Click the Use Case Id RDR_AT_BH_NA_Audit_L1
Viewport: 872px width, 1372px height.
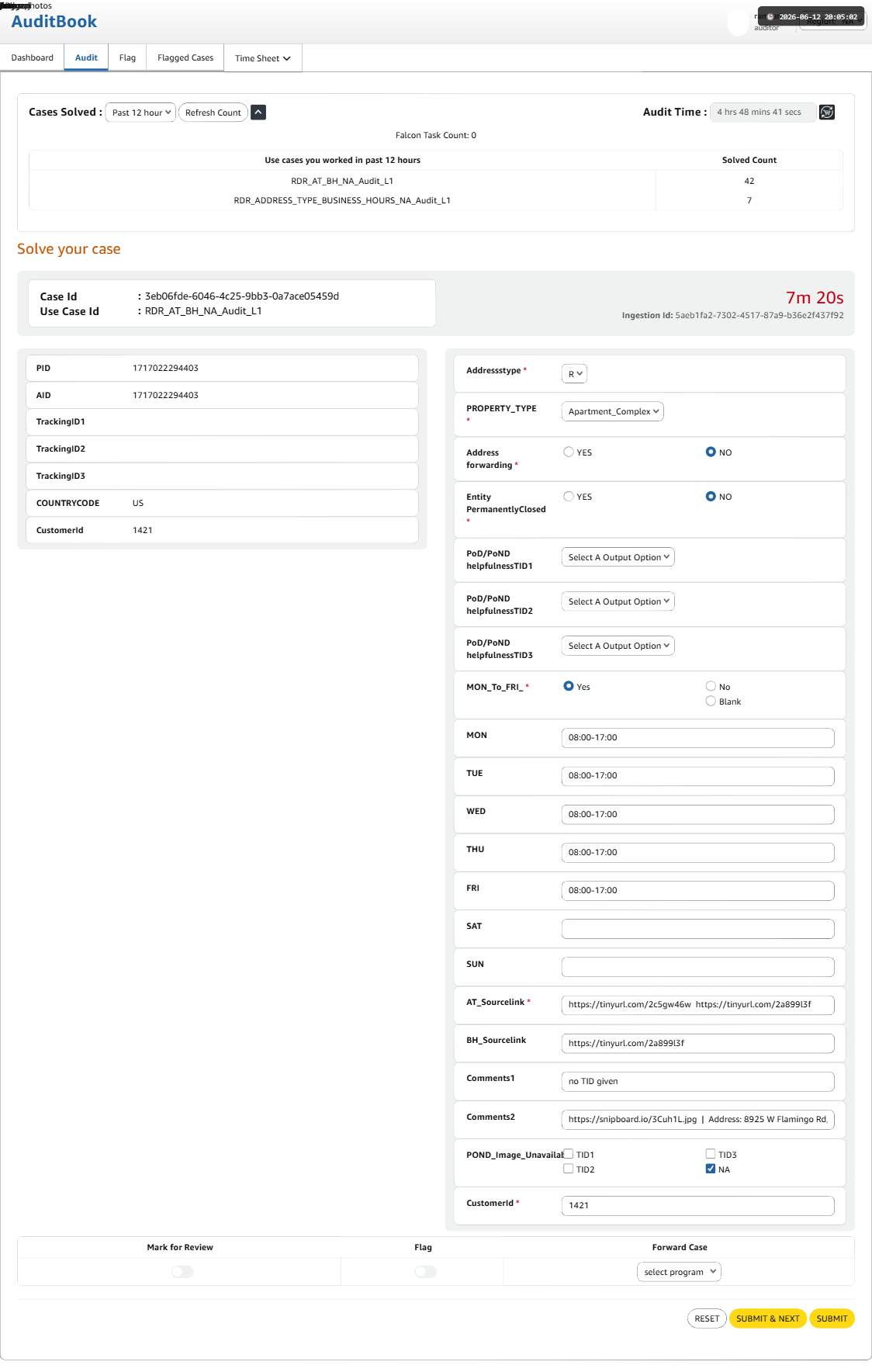(203, 311)
